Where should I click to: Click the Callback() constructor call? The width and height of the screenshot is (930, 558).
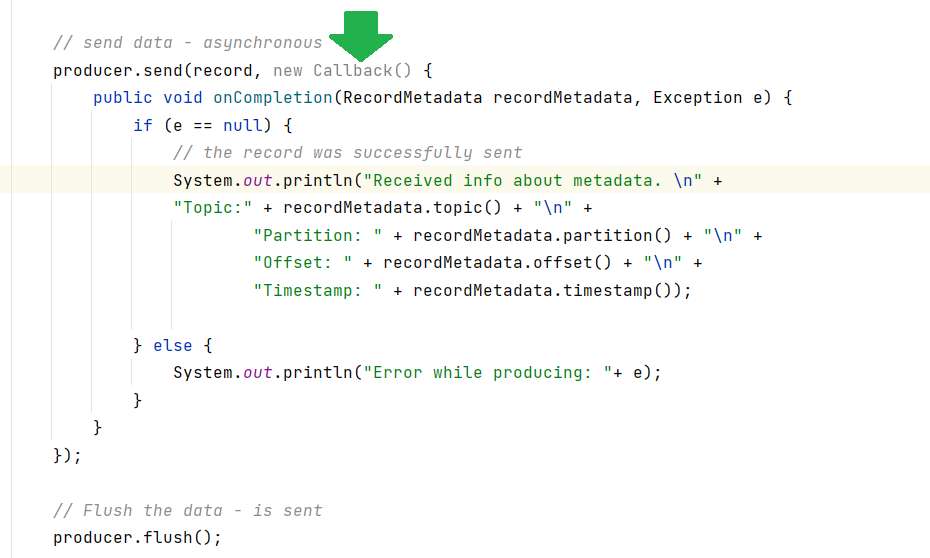[x=362, y=71]
